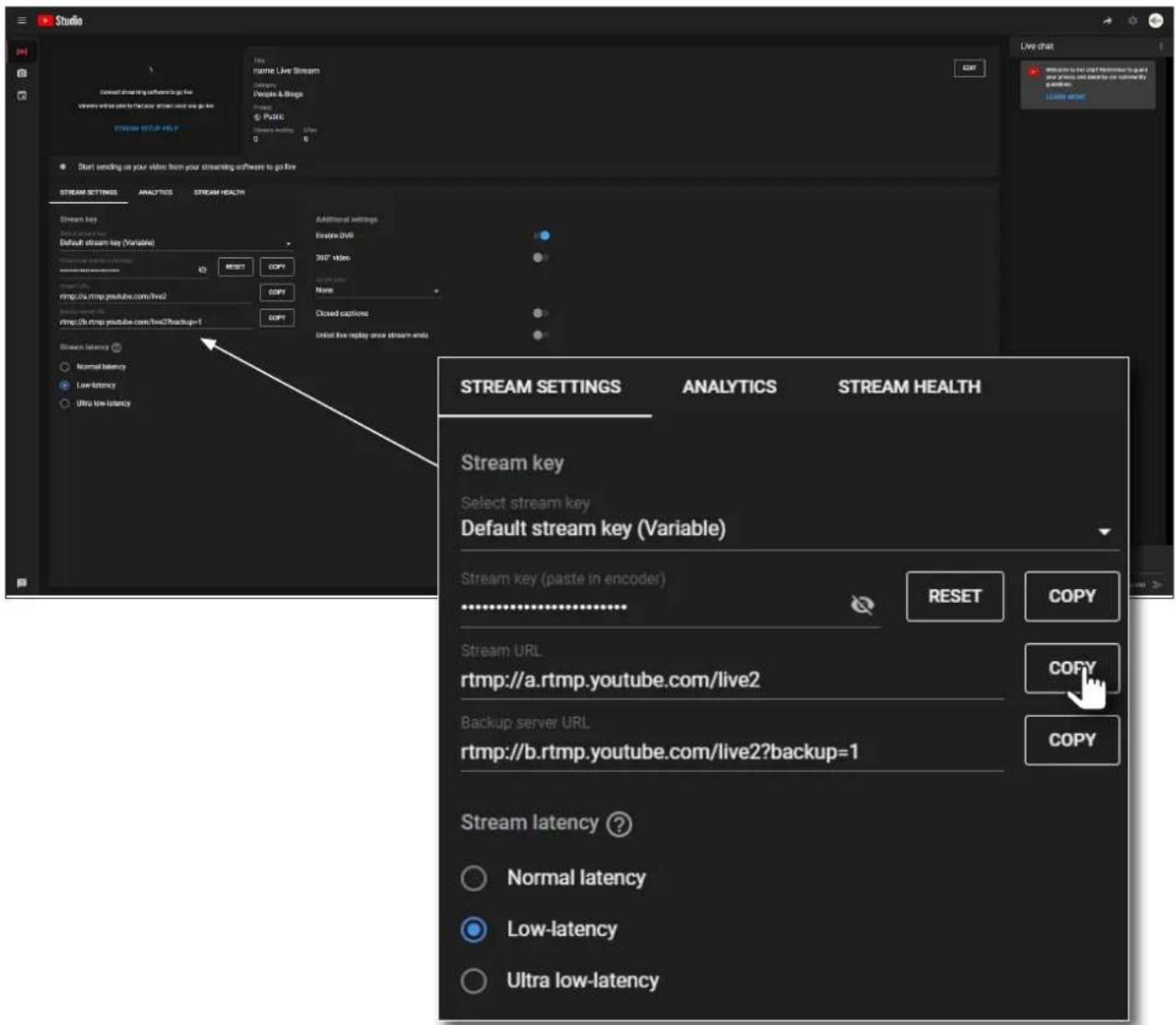Open the Manage calendar icon in the sidebar
This screenshot has height=1025, width=1176.
tap(22, 95)
